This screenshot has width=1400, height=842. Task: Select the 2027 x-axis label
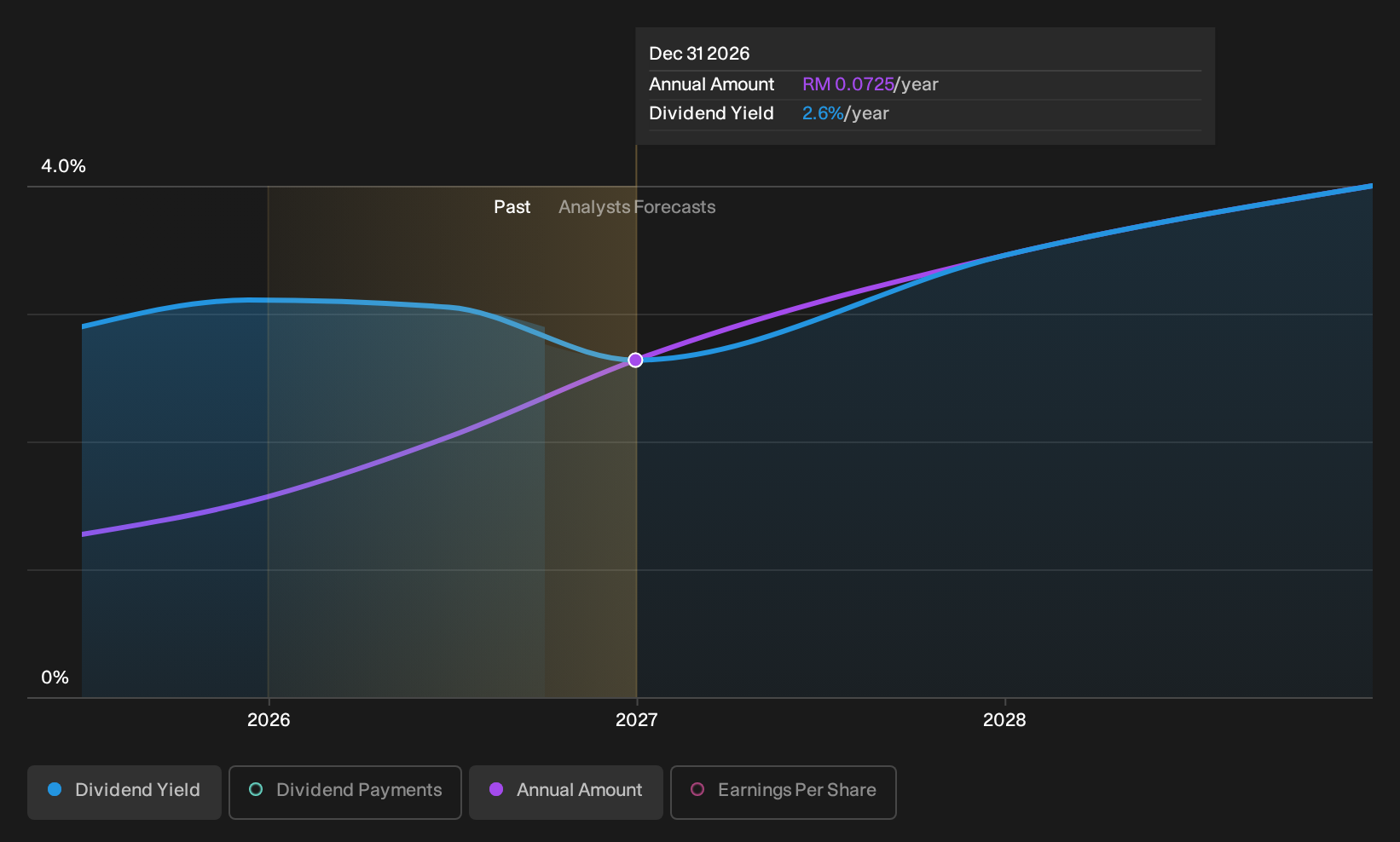[636, 719]
